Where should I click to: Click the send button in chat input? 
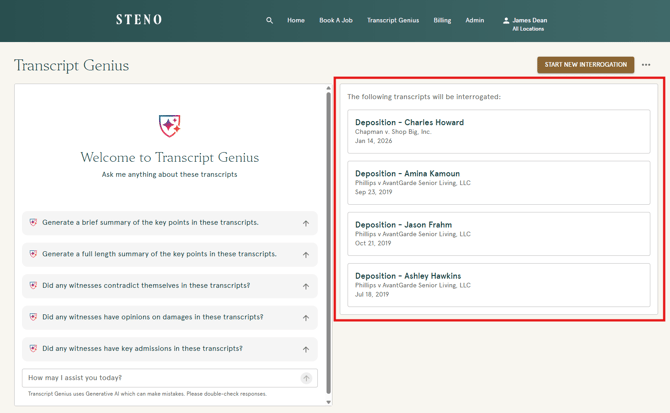[x=306, y=378]
